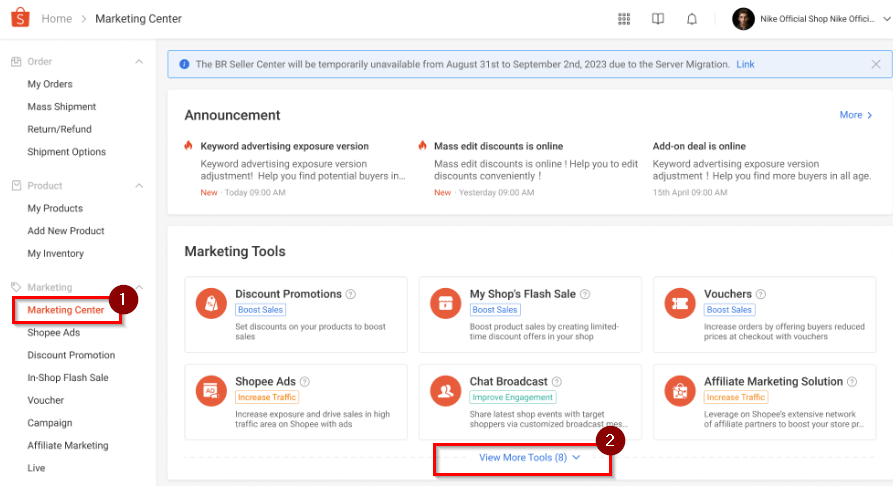This screenshot has height=486, width=893.
Task: Open Discount Promotions help question mark
Action: tap(351, 295)
